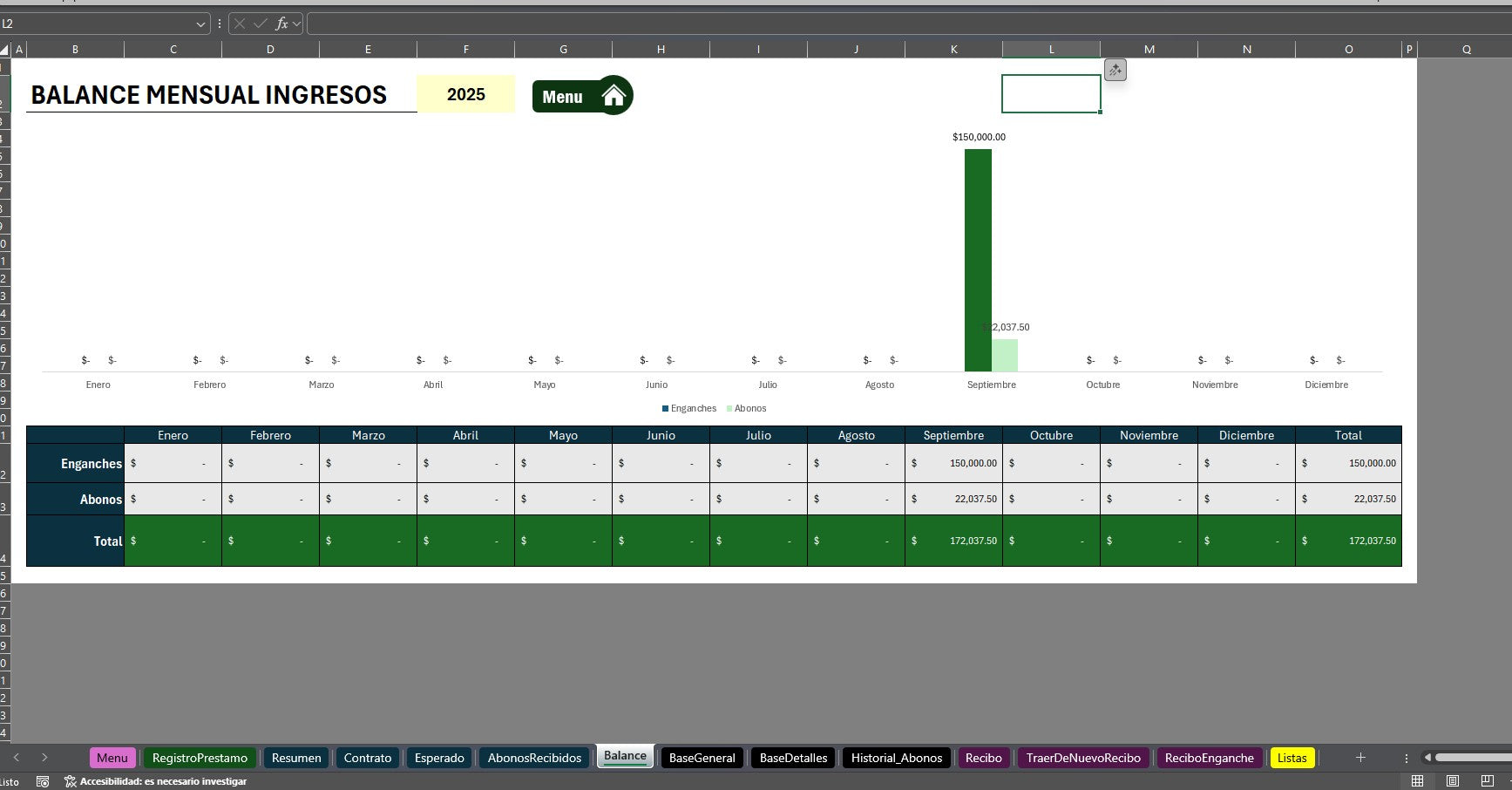Screen dimensions: 1512x790
Task: Open the RegistroPrestamo sheet tab
Action: (x=200, y=758)
